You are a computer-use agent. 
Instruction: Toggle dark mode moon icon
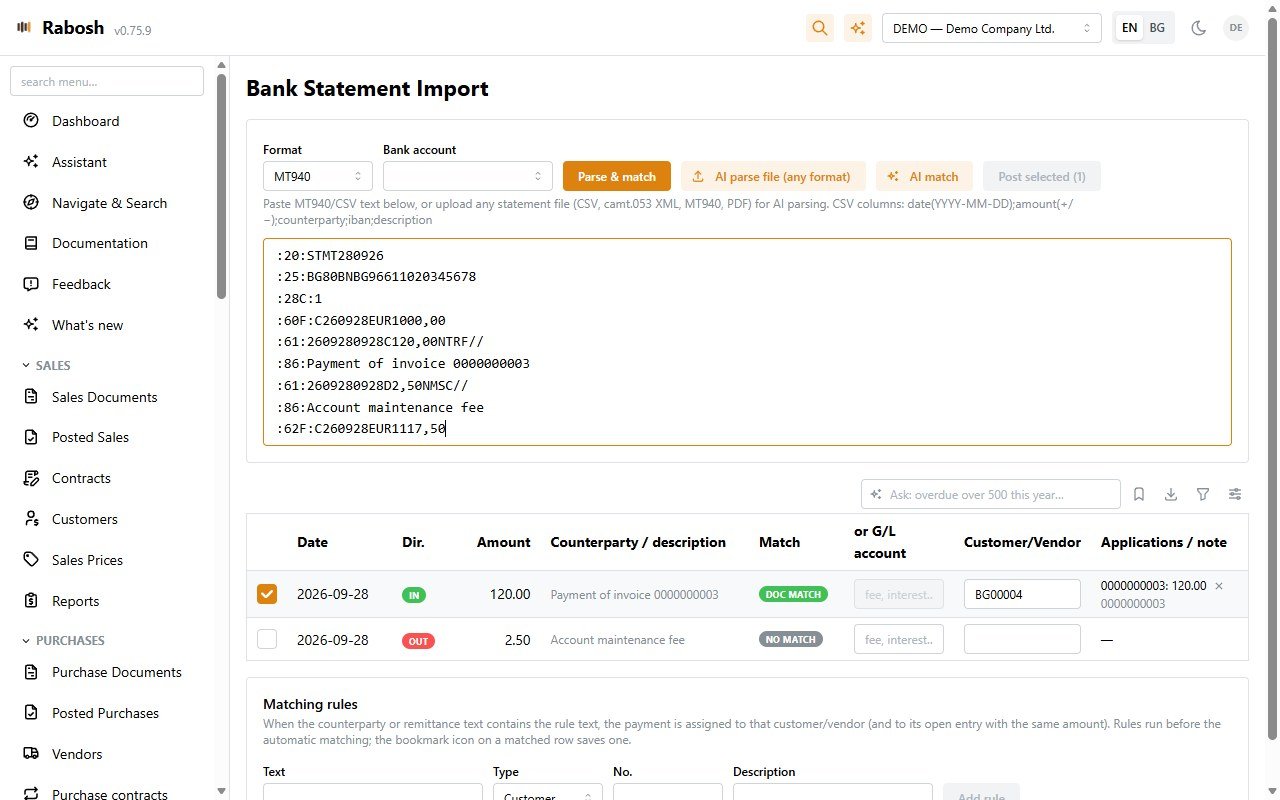tap(1198, 28)
